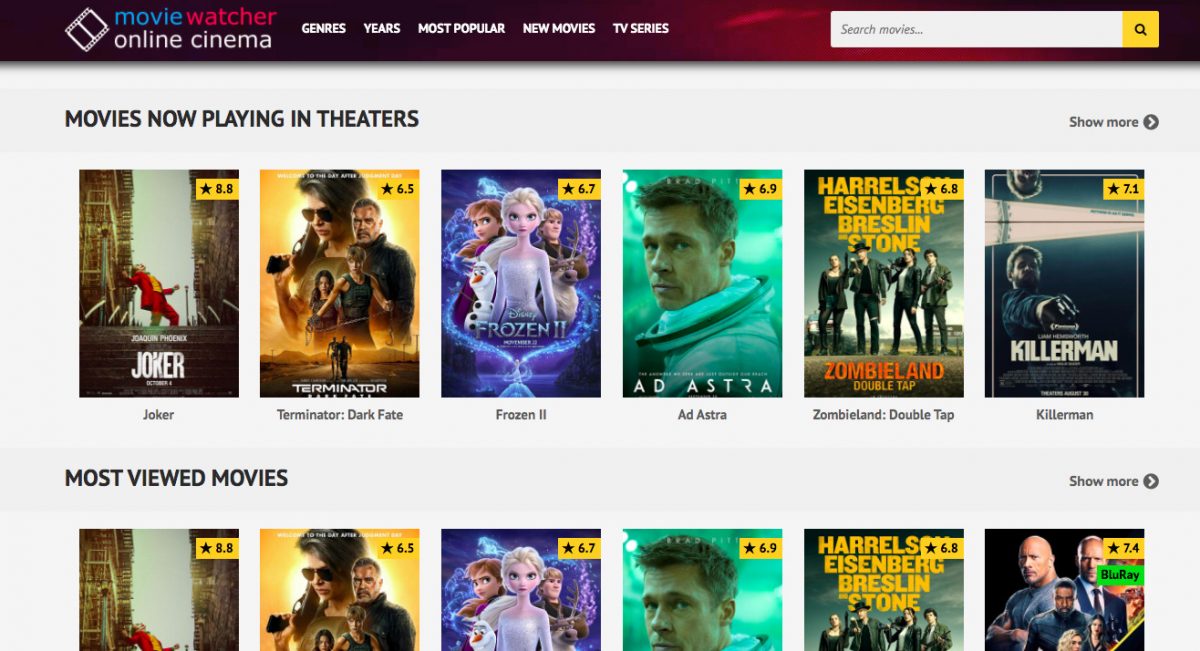Click the film reel logo icon
1200x651 pixels.
coord(87,29)
